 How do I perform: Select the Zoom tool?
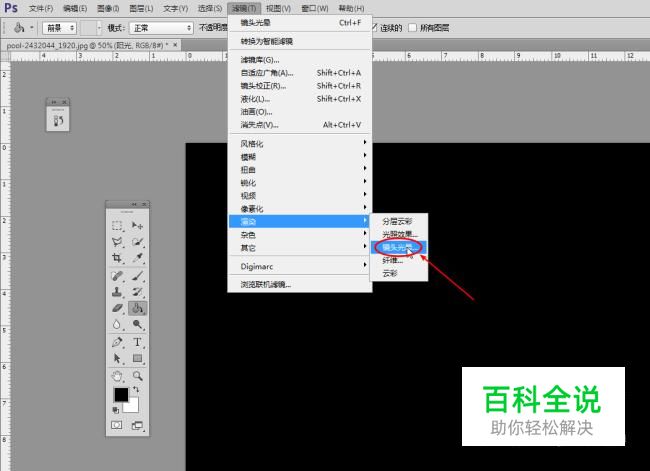coord(137,376)
